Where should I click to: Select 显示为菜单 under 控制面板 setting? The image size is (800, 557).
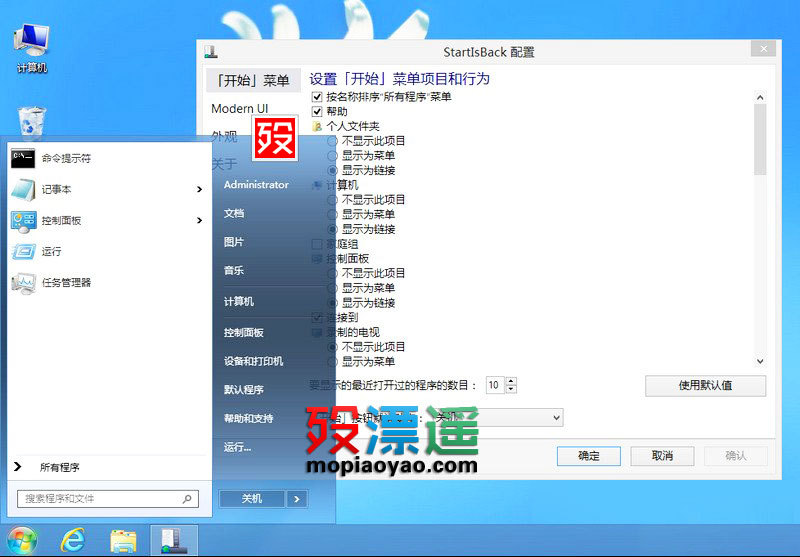click(332, 288)
